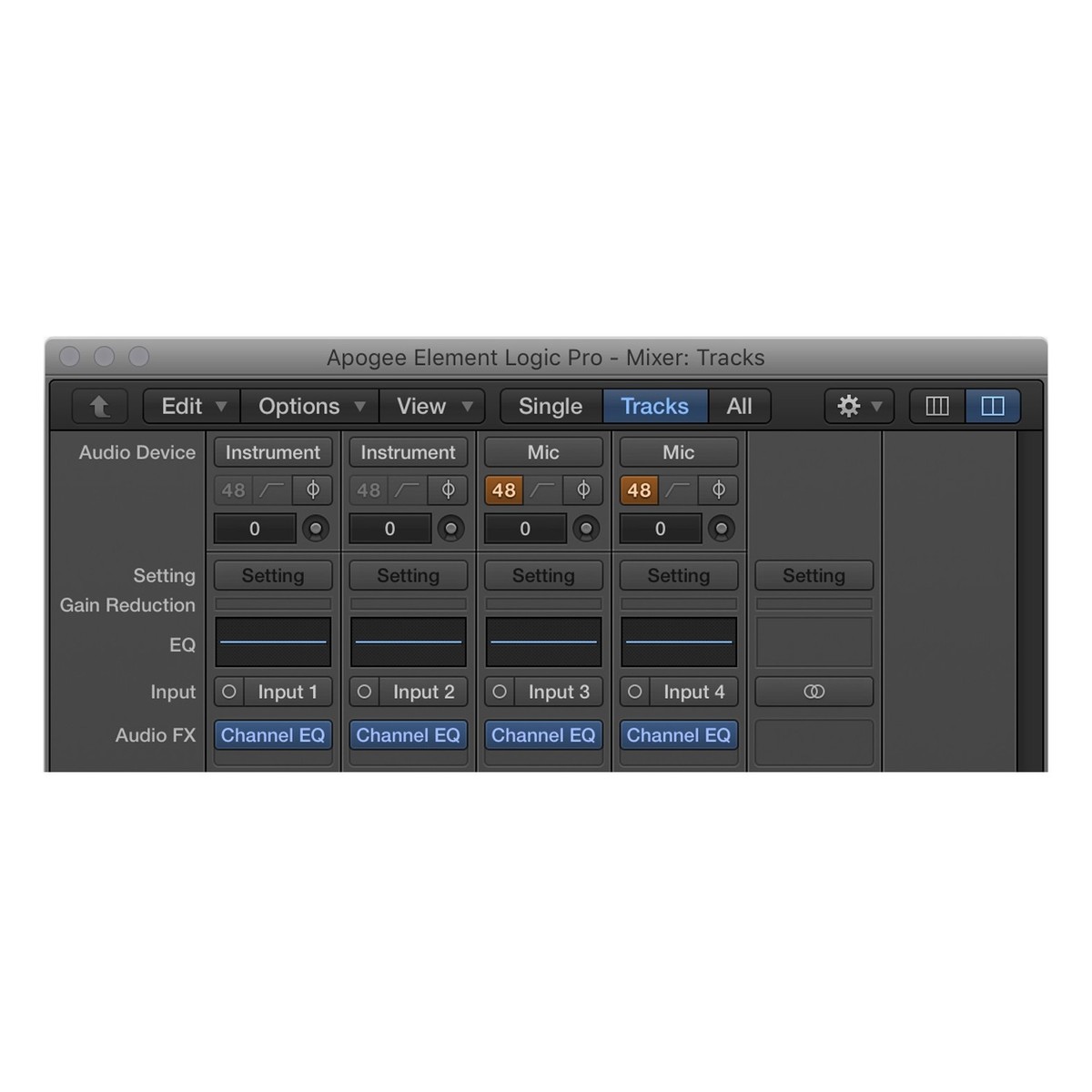This screenshot has height=1092, width=1092.
Task: Enable high-pass filter on Input 3 strip
Action: point(542,490)
